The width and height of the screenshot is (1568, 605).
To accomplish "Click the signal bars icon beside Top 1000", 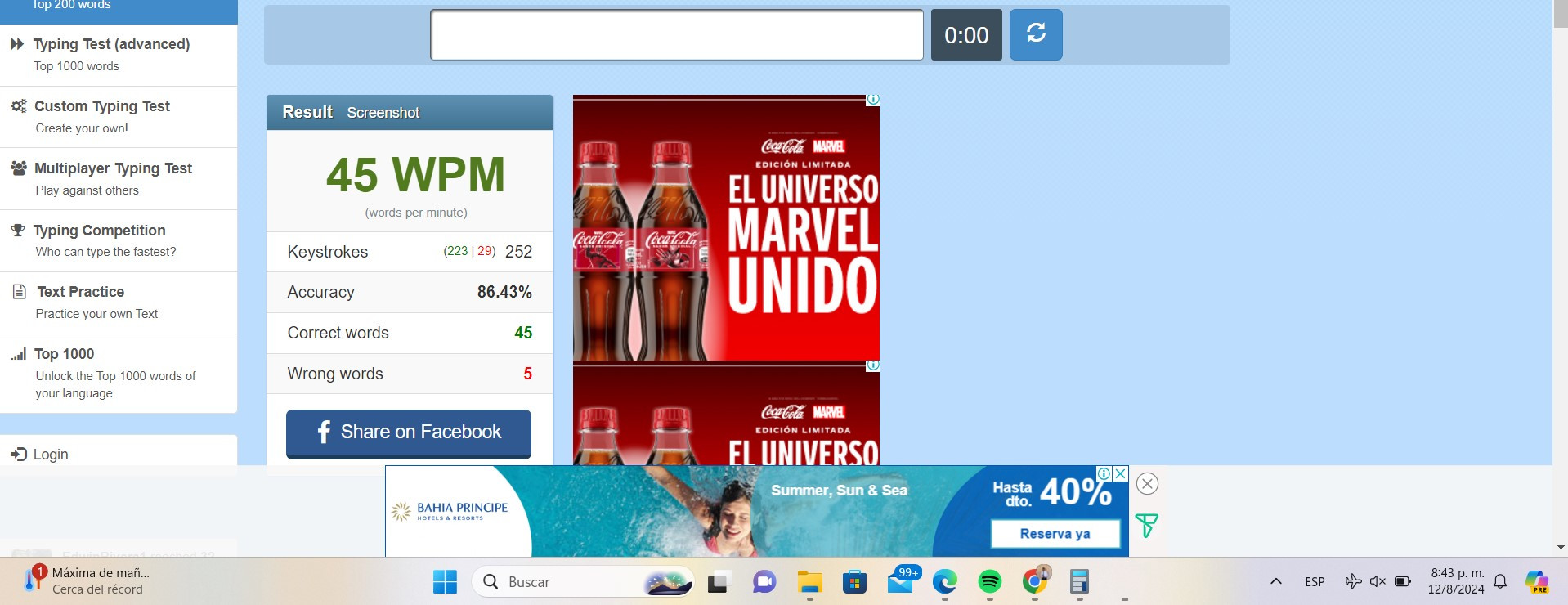I will [x=19, y=354].
